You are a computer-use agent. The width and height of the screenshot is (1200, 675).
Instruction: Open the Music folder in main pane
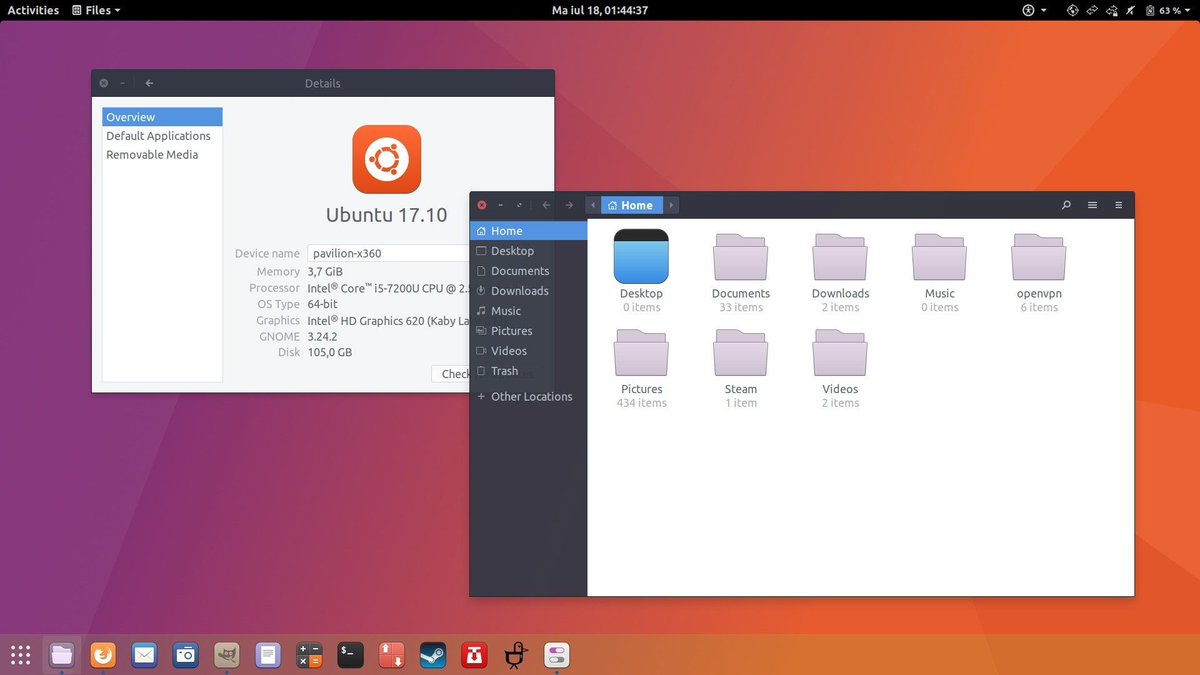point(939,257)
